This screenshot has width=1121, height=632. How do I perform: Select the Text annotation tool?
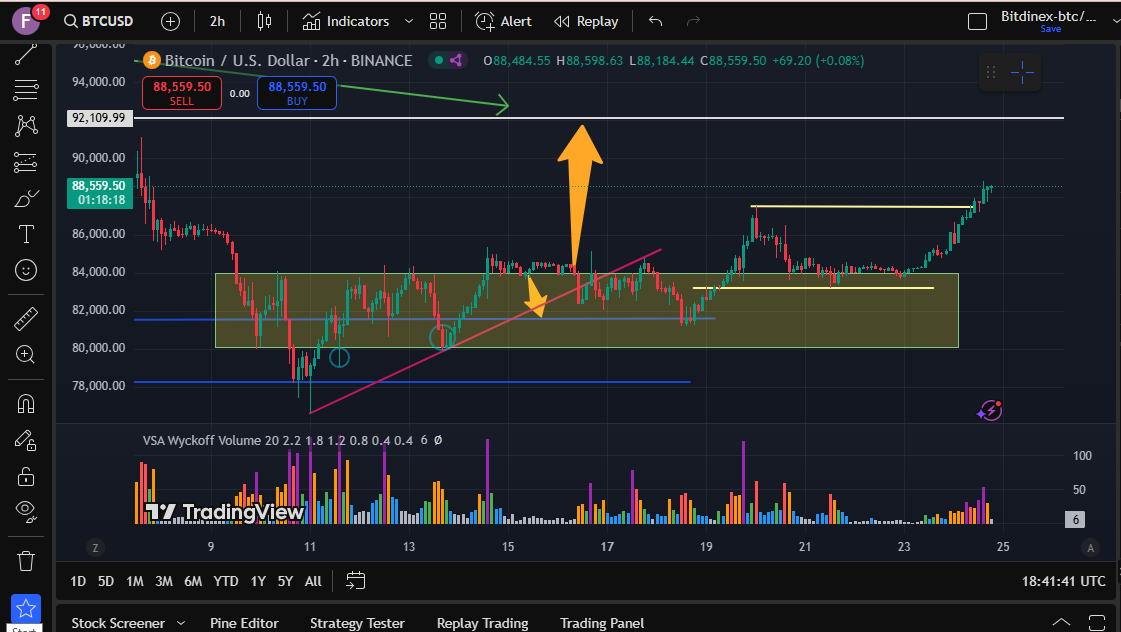pyautogui.click(x=26, y=234)
